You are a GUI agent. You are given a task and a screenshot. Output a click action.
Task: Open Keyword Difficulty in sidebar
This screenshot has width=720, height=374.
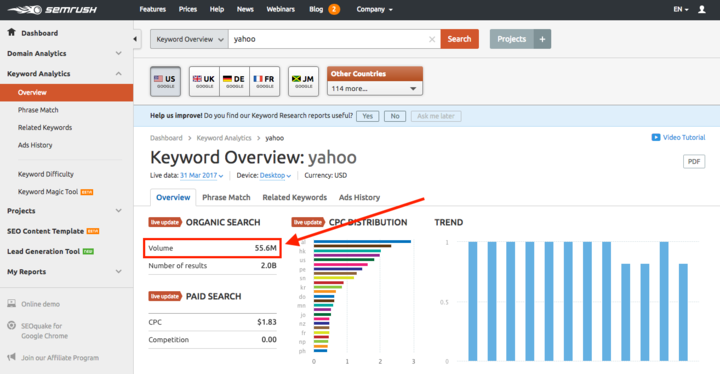click(45, 174)
